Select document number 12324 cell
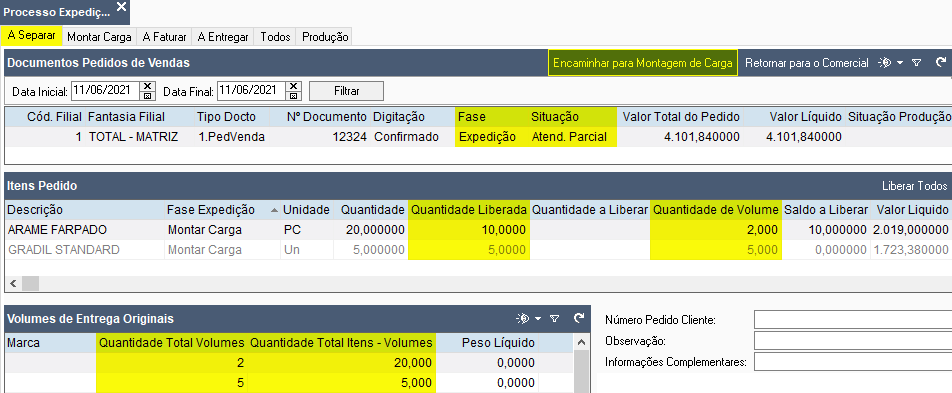Viewport: 952px width, 393px height. pyautogui.click(x=320, y=137)
